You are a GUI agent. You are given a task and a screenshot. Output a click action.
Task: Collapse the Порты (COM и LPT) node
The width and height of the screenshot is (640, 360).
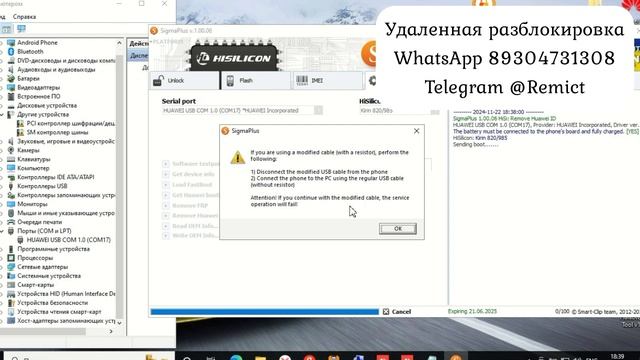pyautogui.click(x=2, y=231)
